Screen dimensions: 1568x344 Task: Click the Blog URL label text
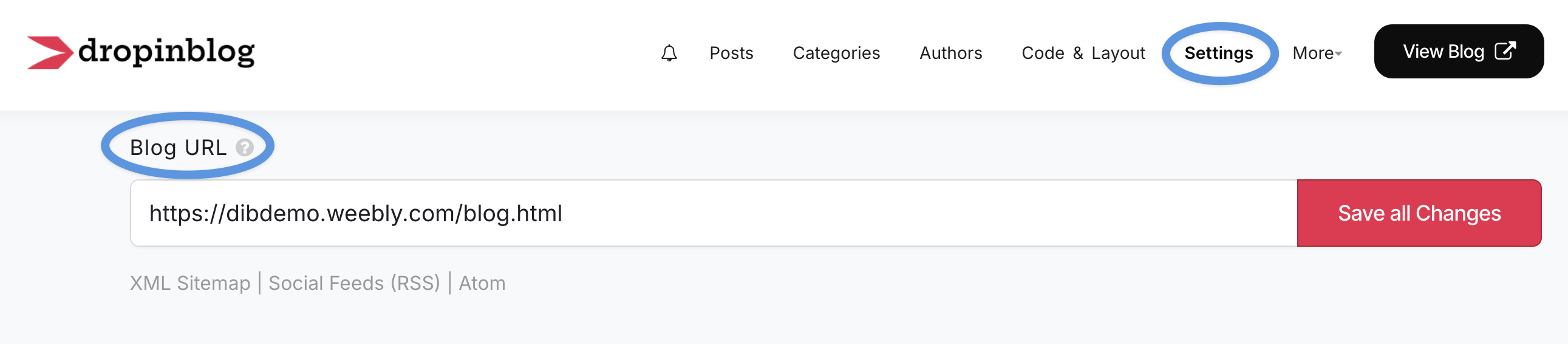click(178, 147)
